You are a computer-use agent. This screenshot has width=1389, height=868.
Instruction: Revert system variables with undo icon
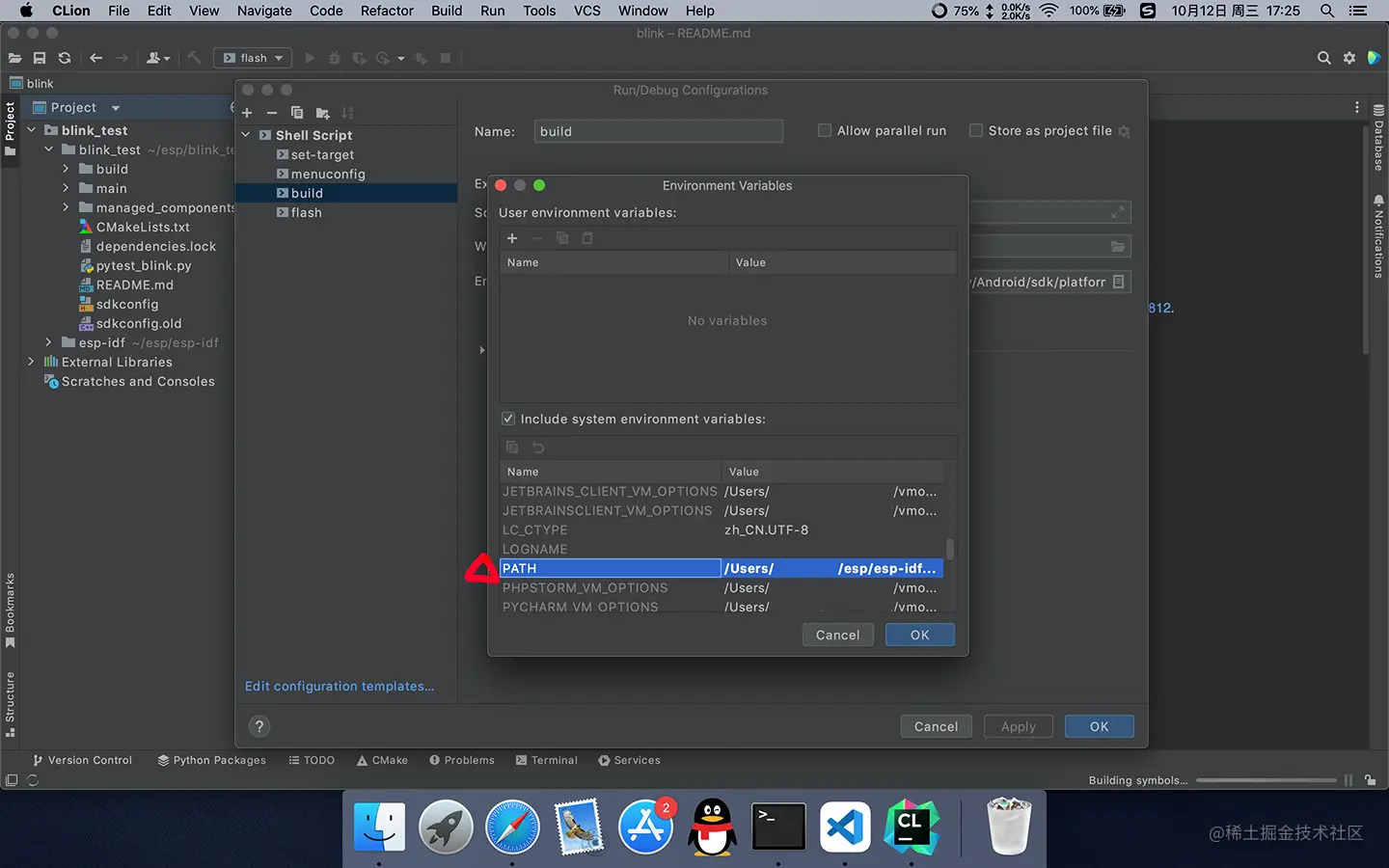click(538, 448)
